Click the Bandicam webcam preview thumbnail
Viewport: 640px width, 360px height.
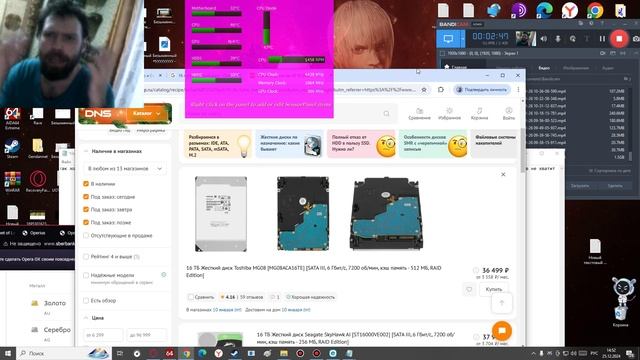pyautogui.click(x=526, y=39)
